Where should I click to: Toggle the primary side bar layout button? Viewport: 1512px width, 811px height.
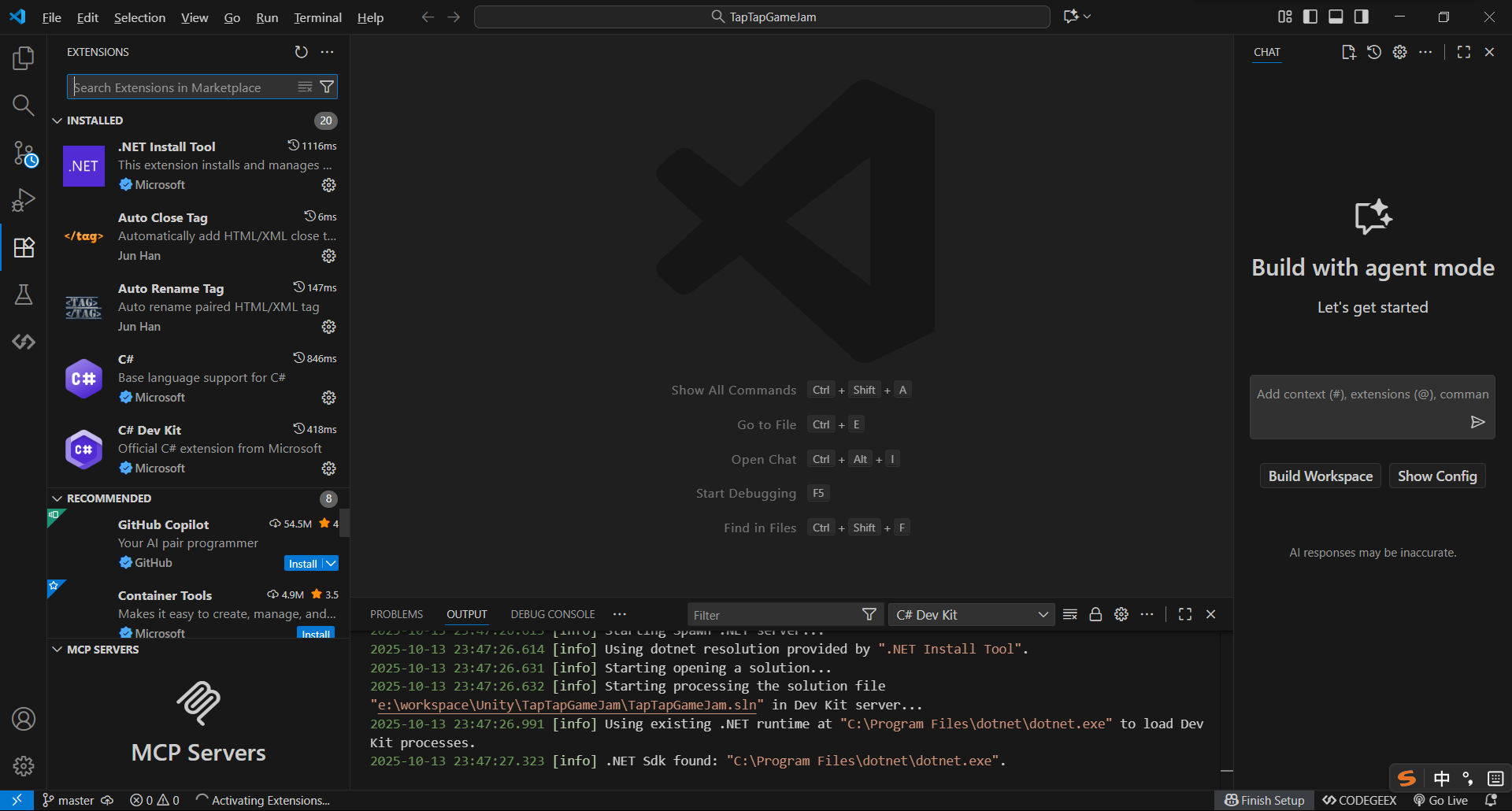[1310, 17]
